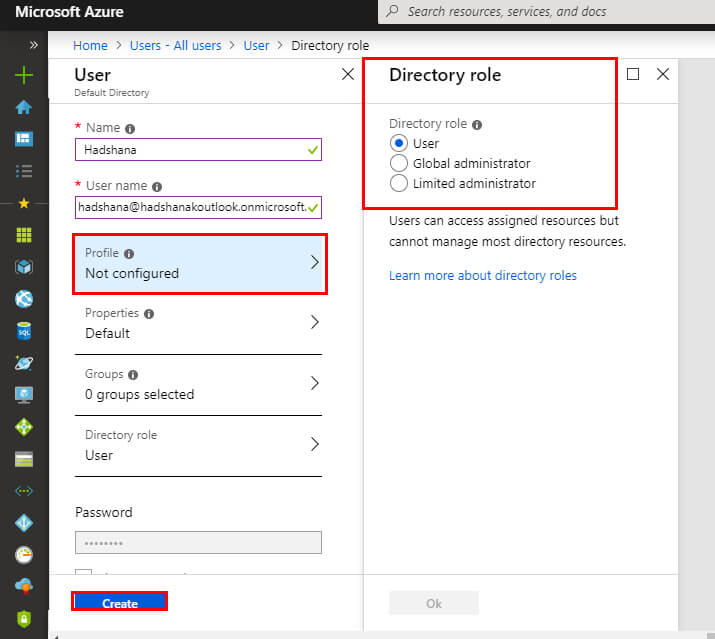
Task: Click info icon beside Groups
Action: click(133, 375)
